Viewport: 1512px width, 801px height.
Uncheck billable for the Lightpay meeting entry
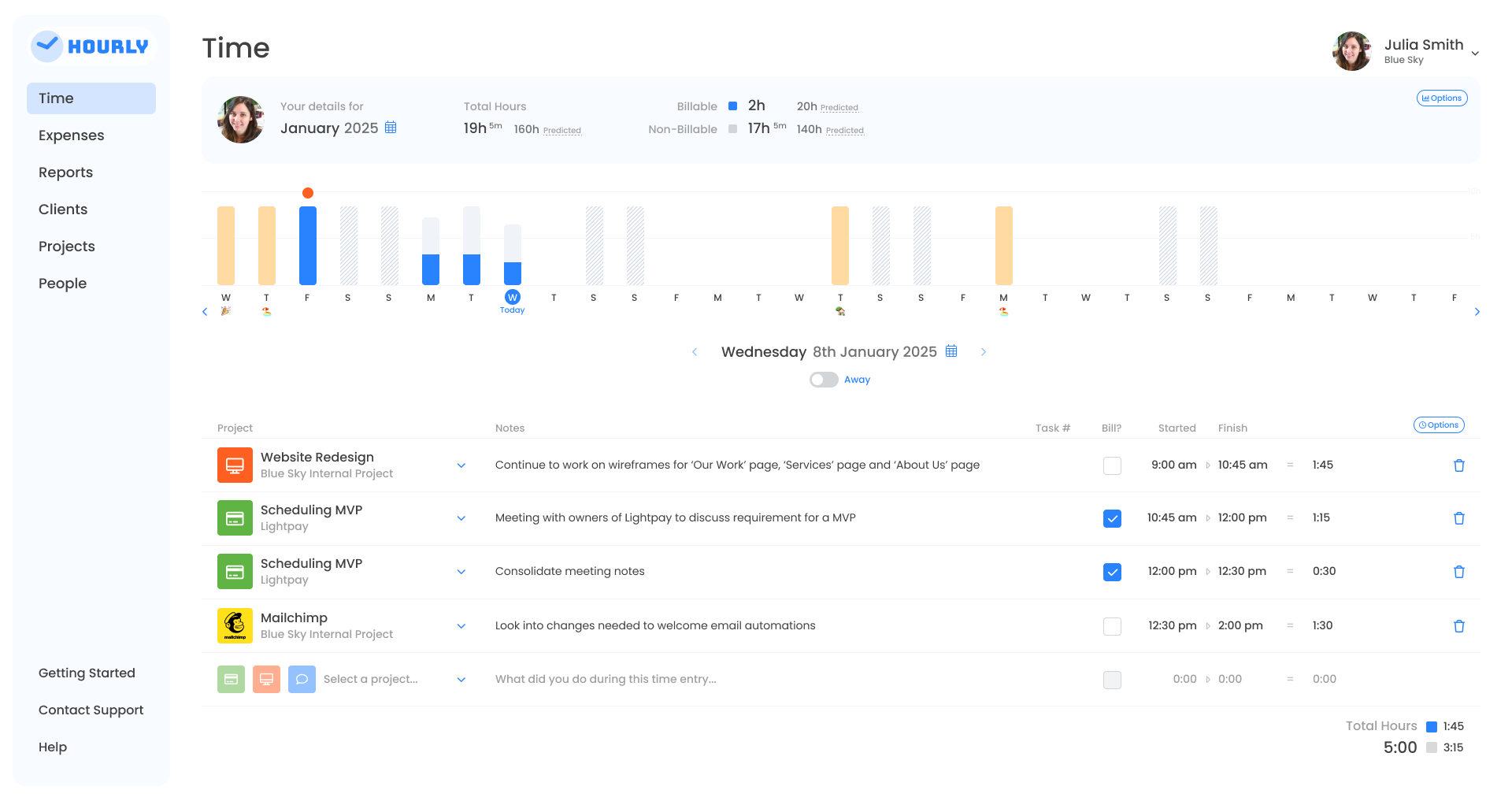point(1112,518)
